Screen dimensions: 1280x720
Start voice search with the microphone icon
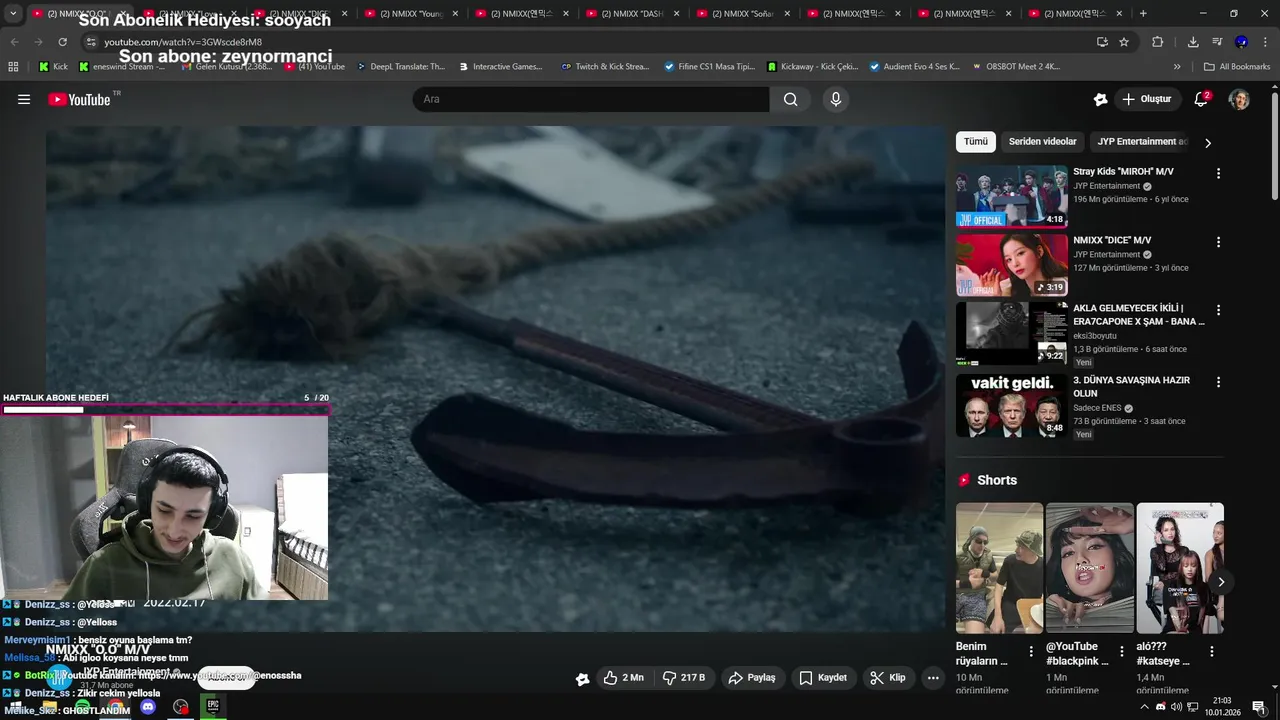[836, 99]
